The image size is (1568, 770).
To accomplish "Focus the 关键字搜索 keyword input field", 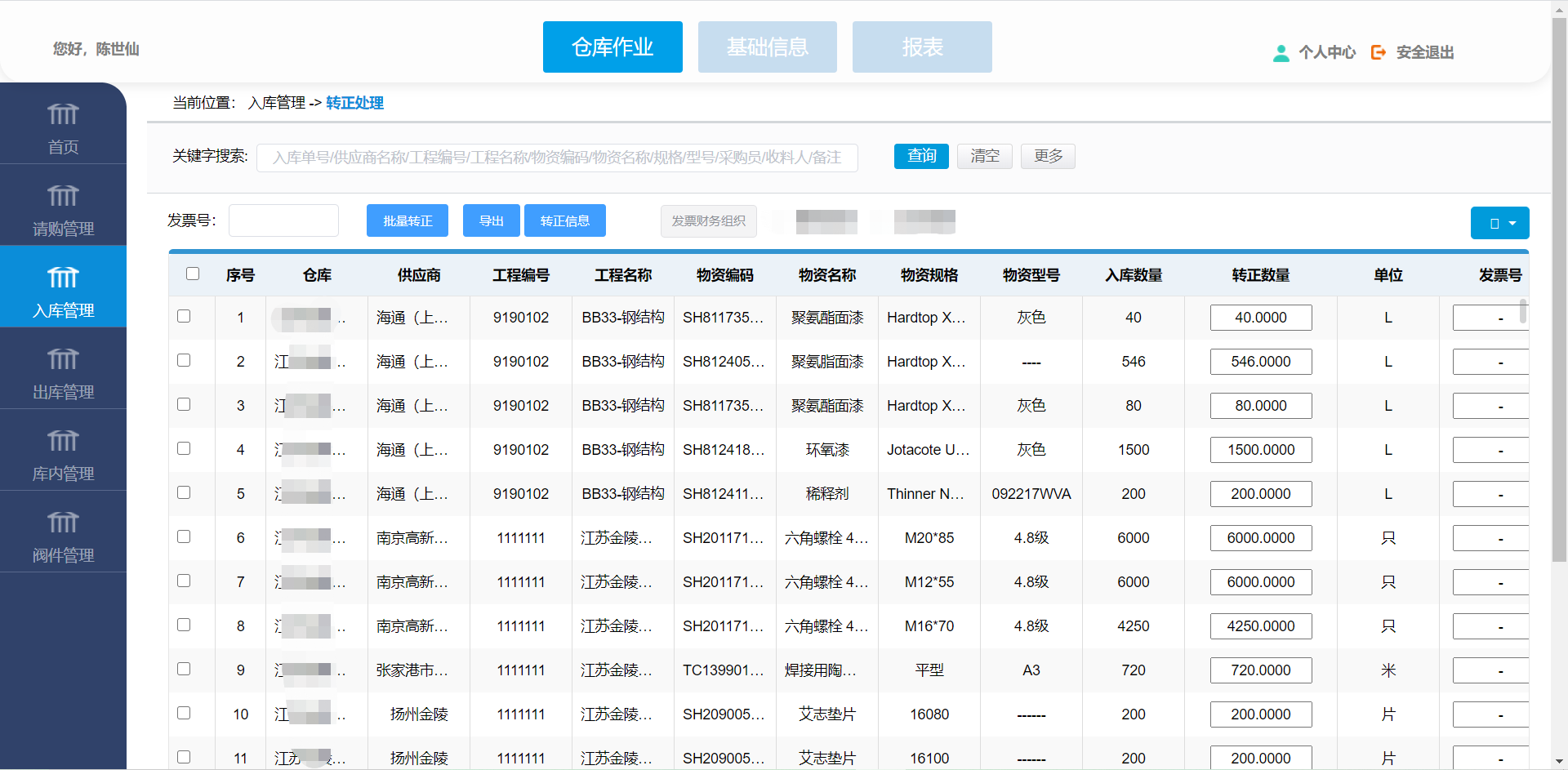I will tap(557, 158).
